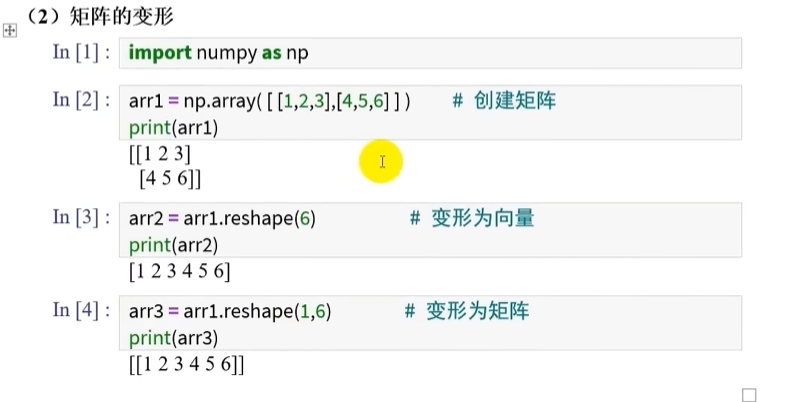The height and width of the screenshot is (402, 792).
Task: Click the table resize handle square
Action: click(x=749, y=394)
